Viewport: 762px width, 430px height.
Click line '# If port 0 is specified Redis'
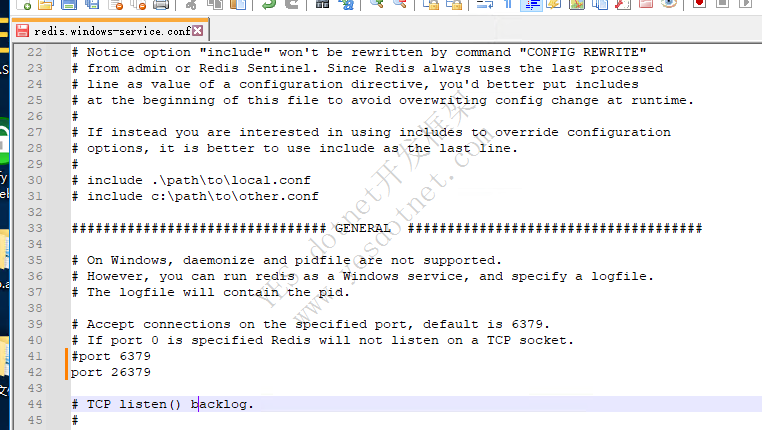(323, 340)
